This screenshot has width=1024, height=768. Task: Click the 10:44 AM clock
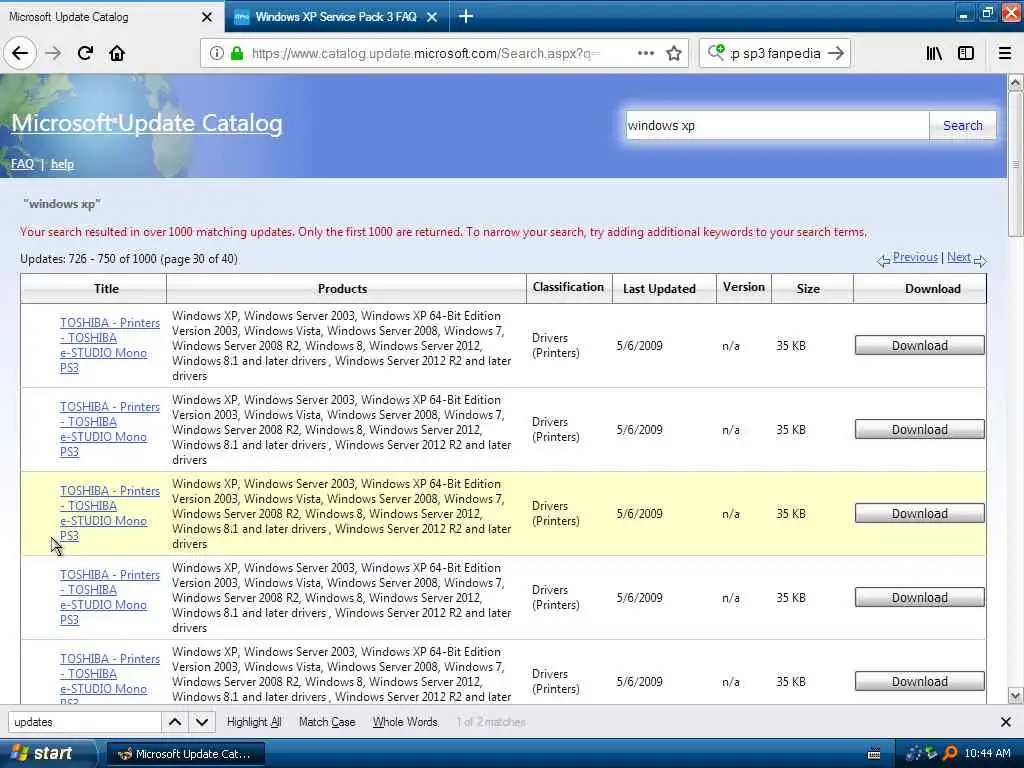987,753
